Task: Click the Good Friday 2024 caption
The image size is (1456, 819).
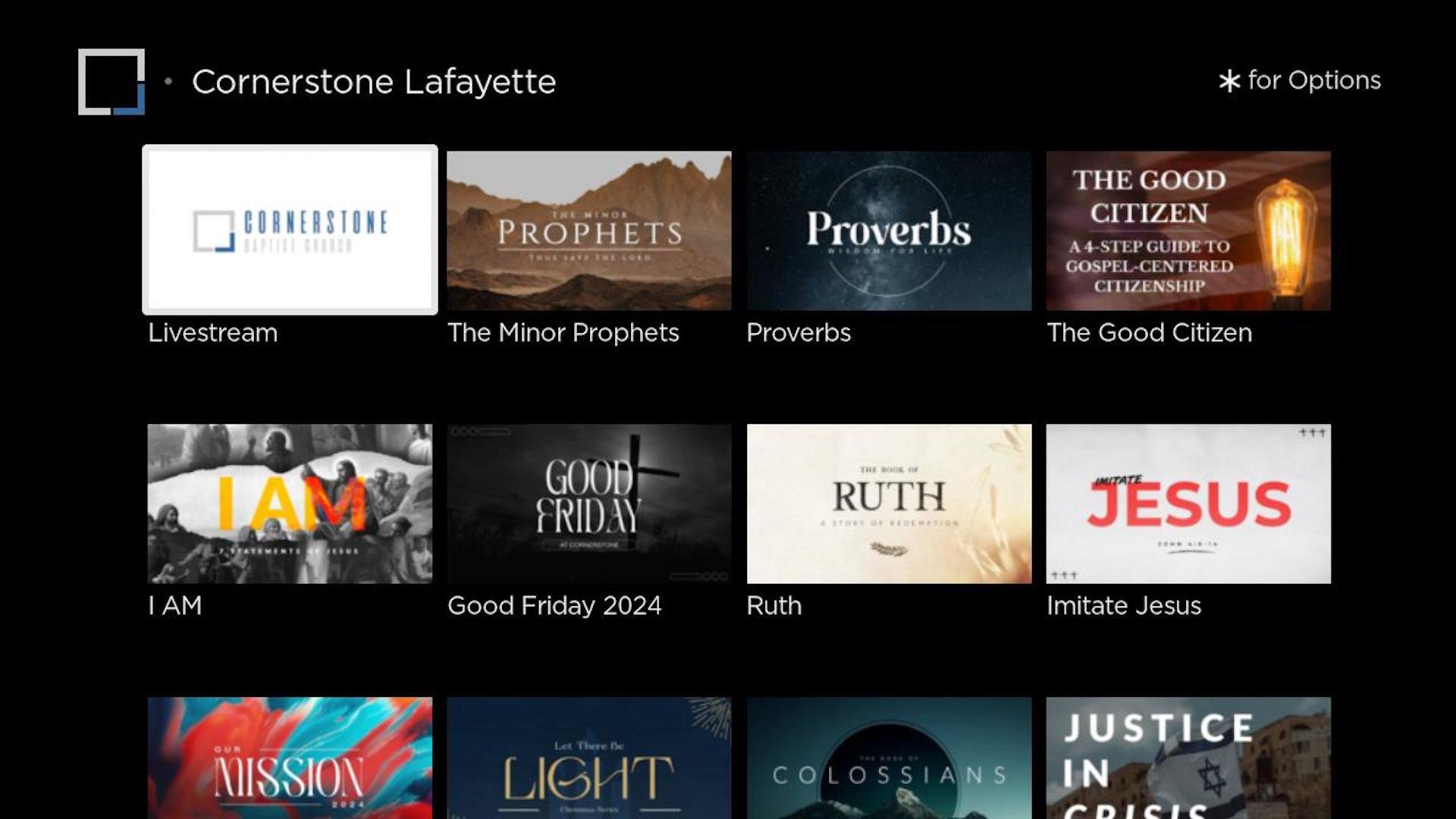Action: 554,606
